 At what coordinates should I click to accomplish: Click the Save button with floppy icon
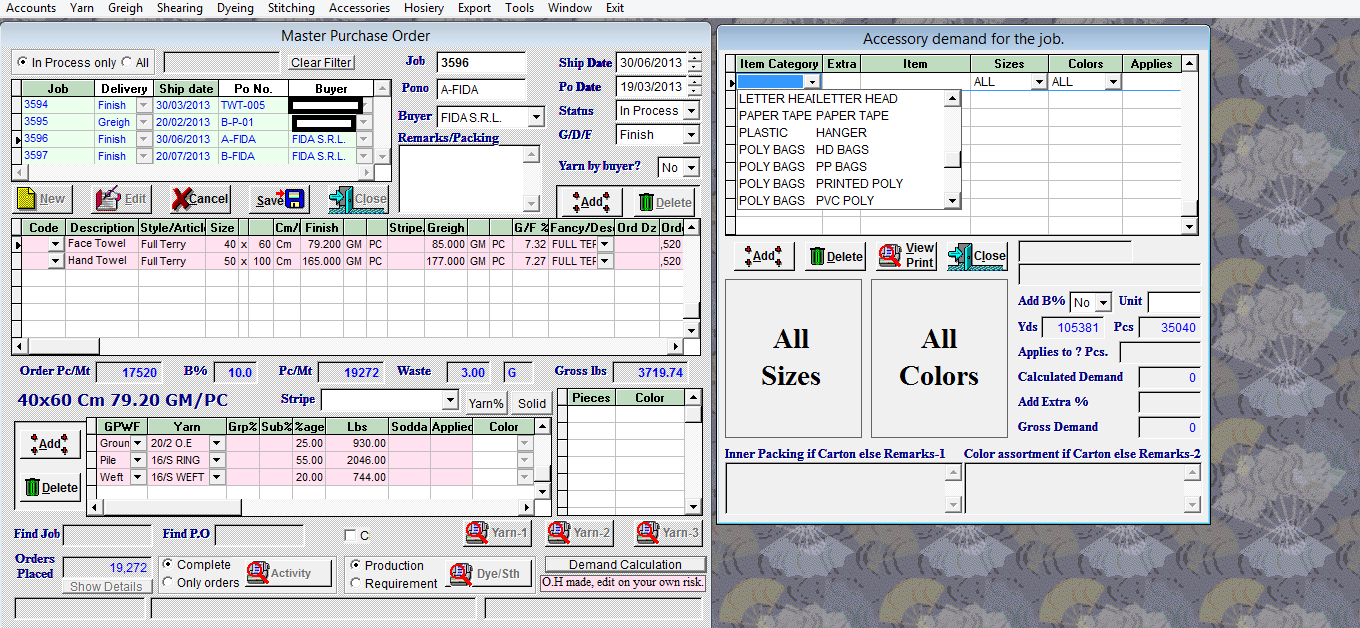[279, 199]
